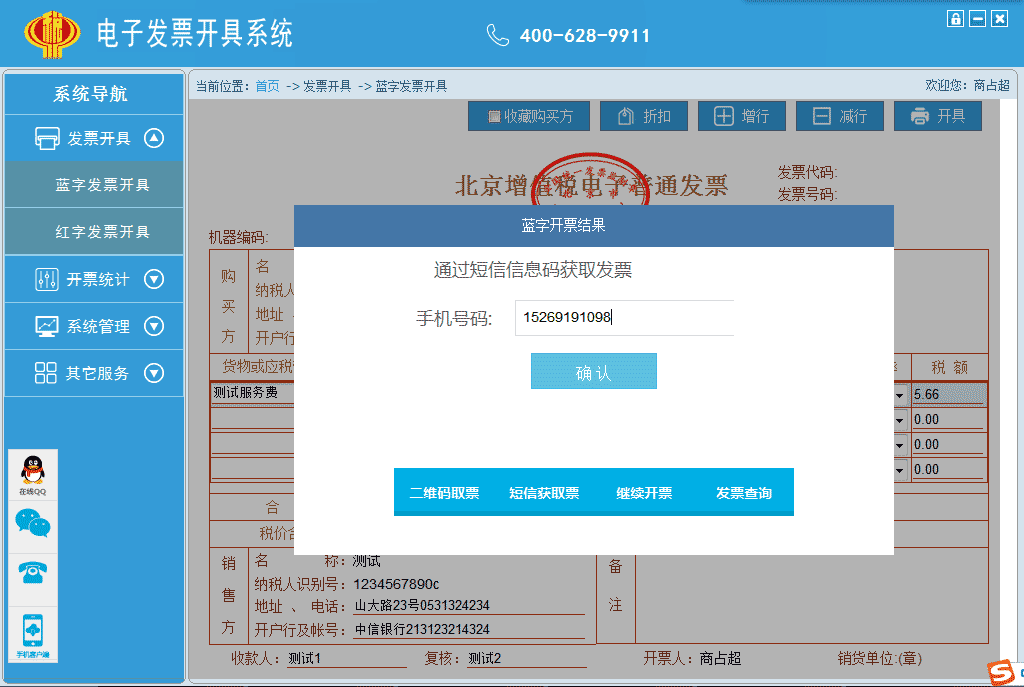This screenshot has width=1024, height=687.
Task: Switch to the 二维码取票 tab
Action: pyautogui.click(x=444, y=493)
